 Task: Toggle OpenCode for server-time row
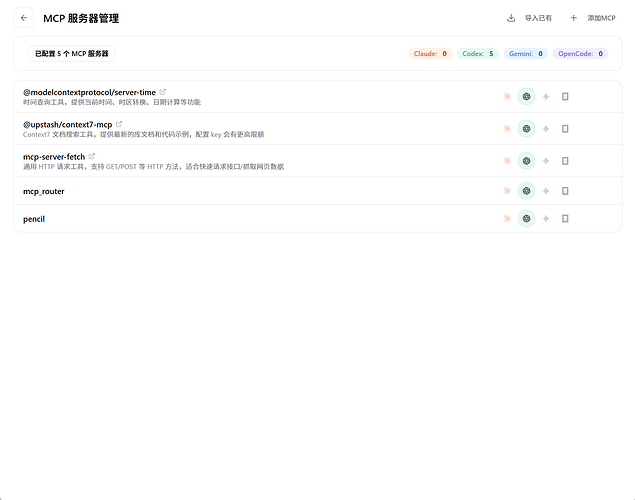click(x=565, y=96)
